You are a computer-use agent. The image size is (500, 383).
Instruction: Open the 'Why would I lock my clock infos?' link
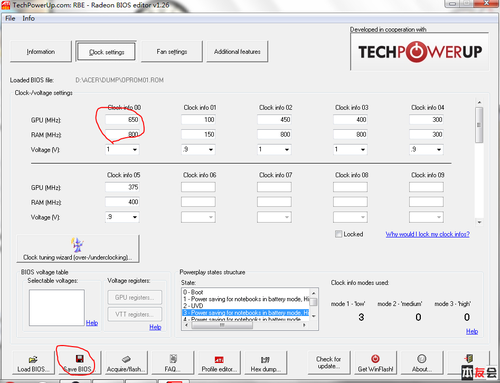(428, 234)
